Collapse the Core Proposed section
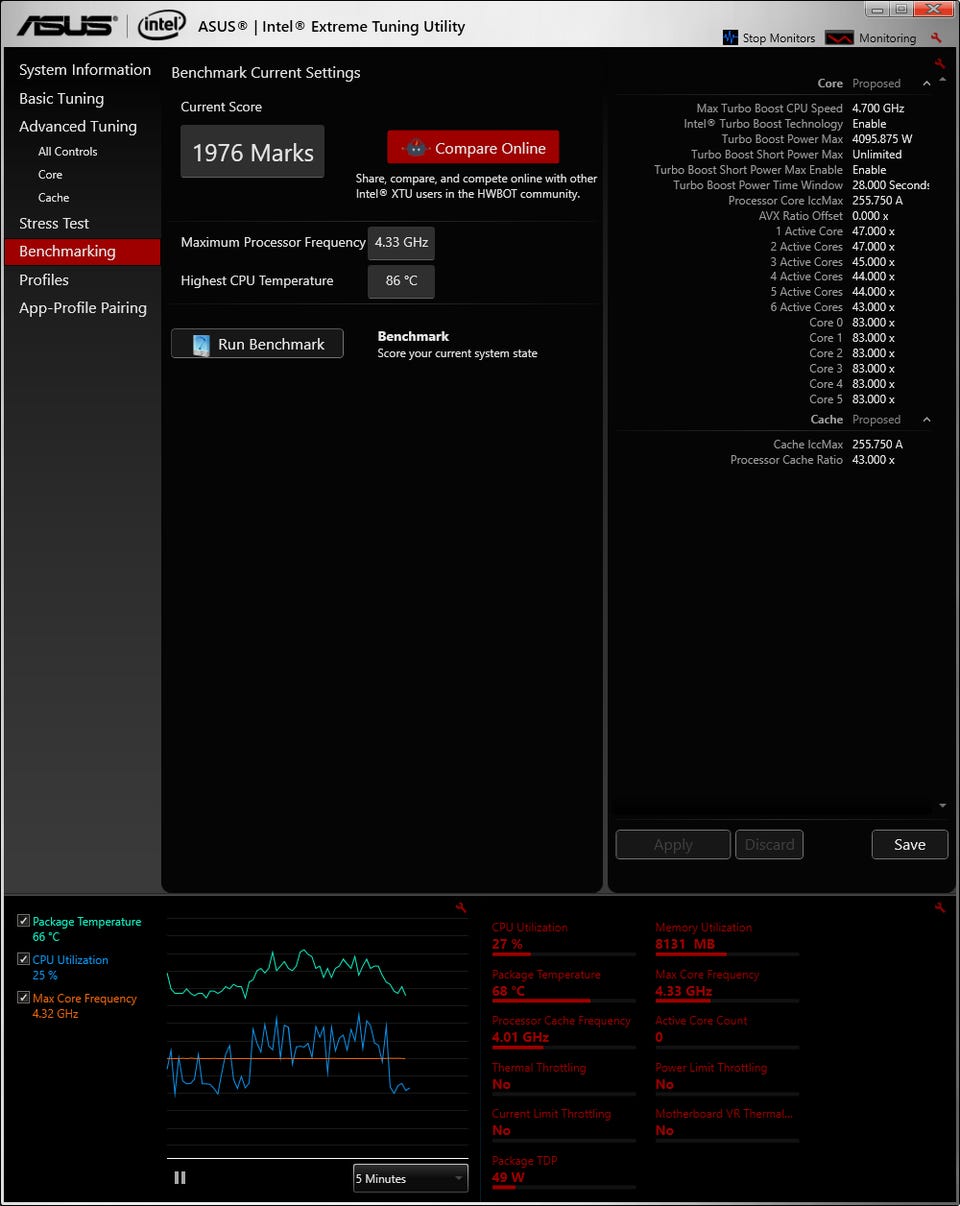 [926, 84]
